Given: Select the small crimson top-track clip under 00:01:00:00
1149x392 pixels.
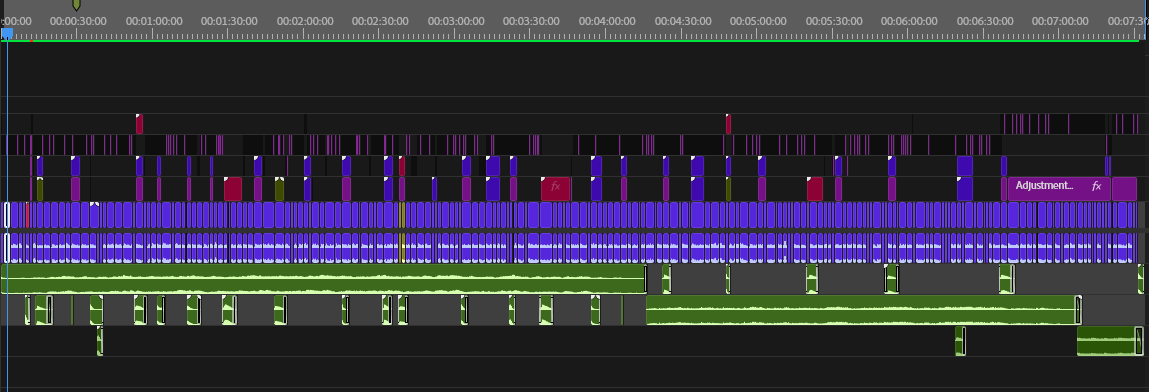Looking at the screenshot, I should pos(139,124).
